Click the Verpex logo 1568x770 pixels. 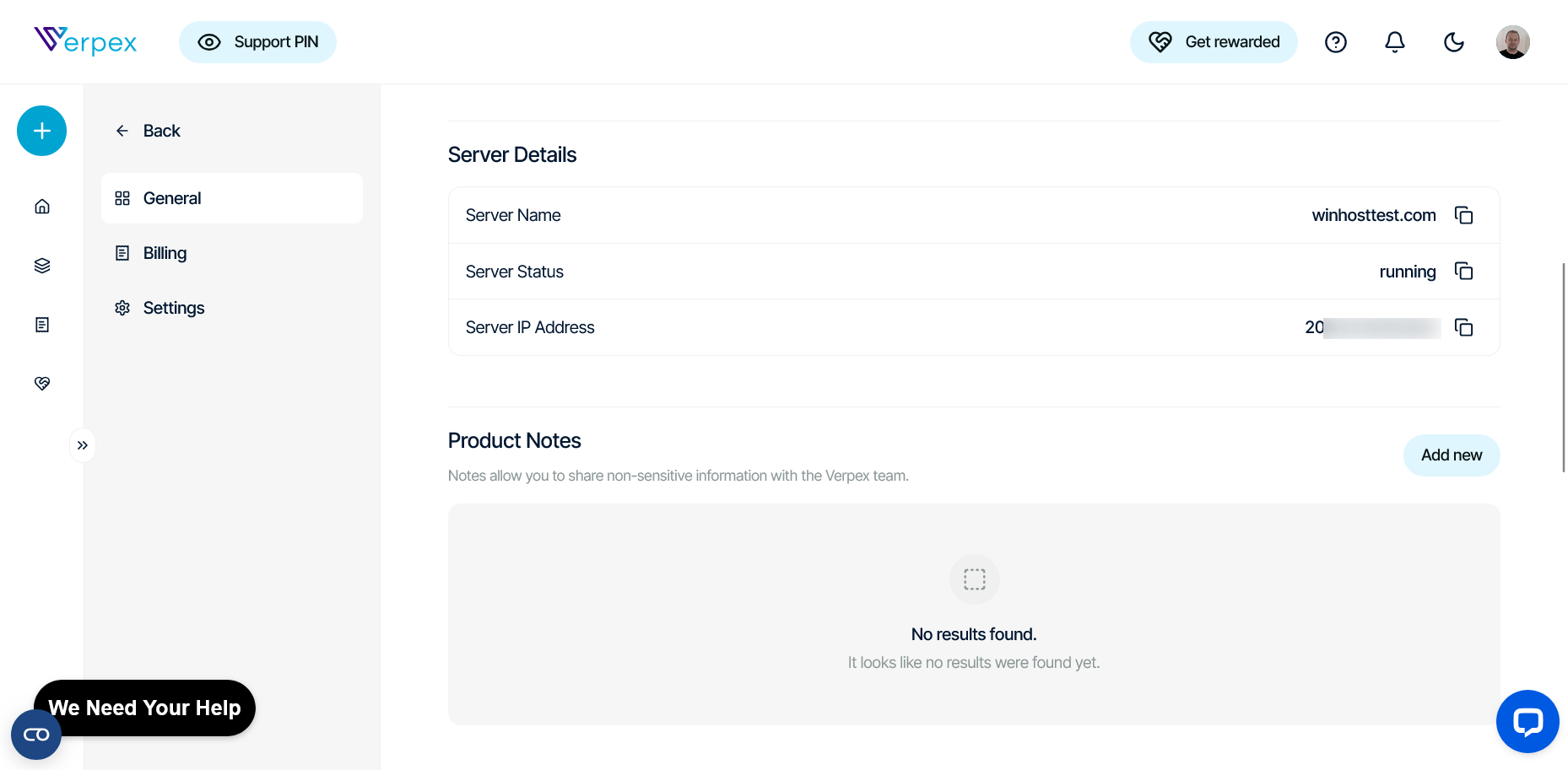[85, 40]
